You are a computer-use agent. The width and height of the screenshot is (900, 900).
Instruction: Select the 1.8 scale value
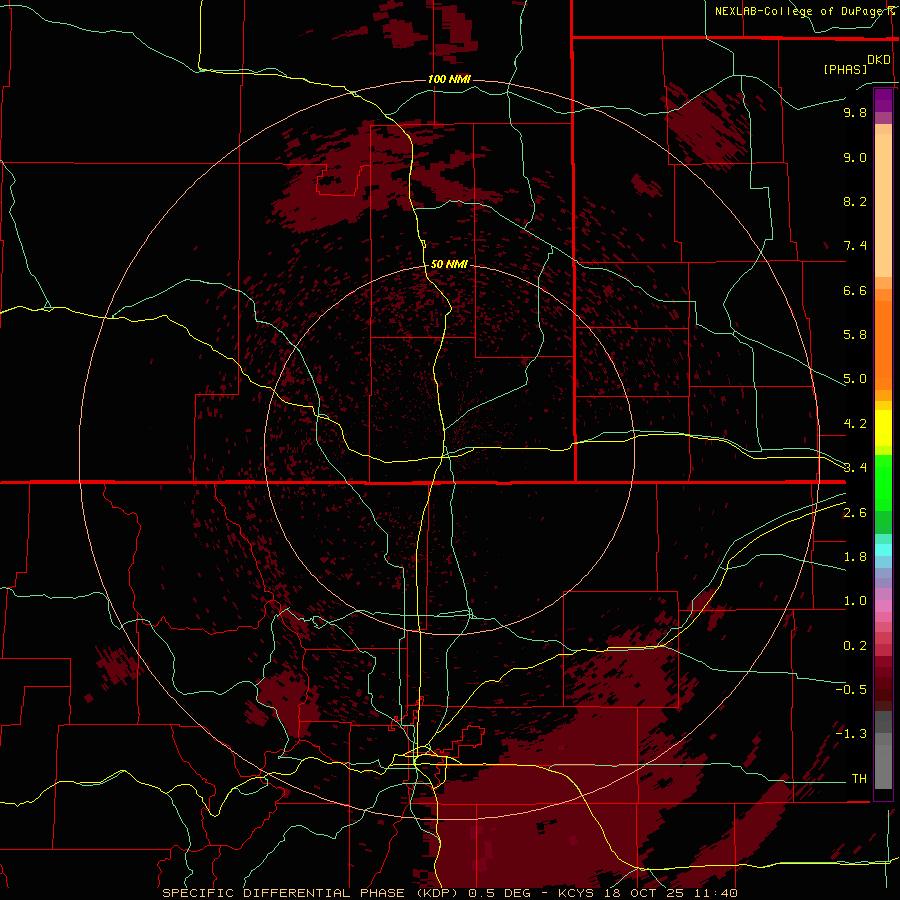pyautogui.click(x=855, y=557)
